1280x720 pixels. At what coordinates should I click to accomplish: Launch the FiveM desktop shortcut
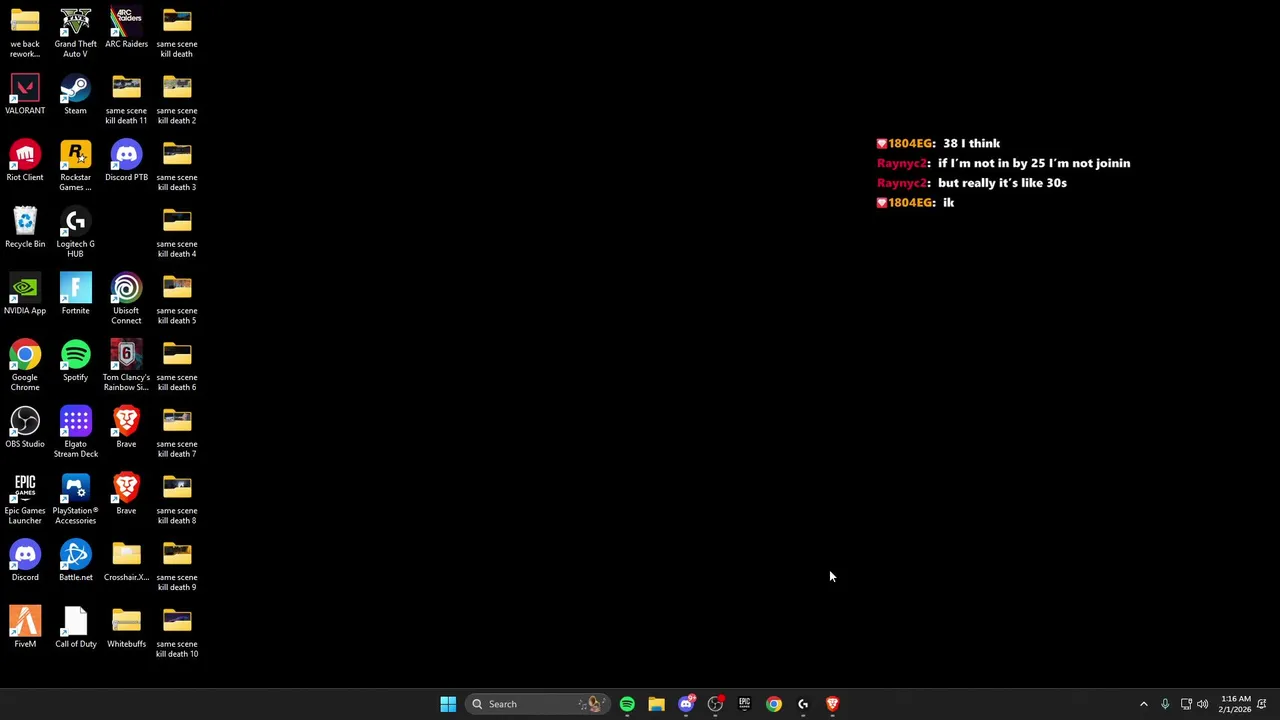pyautogui.click(x=25, y=628)
